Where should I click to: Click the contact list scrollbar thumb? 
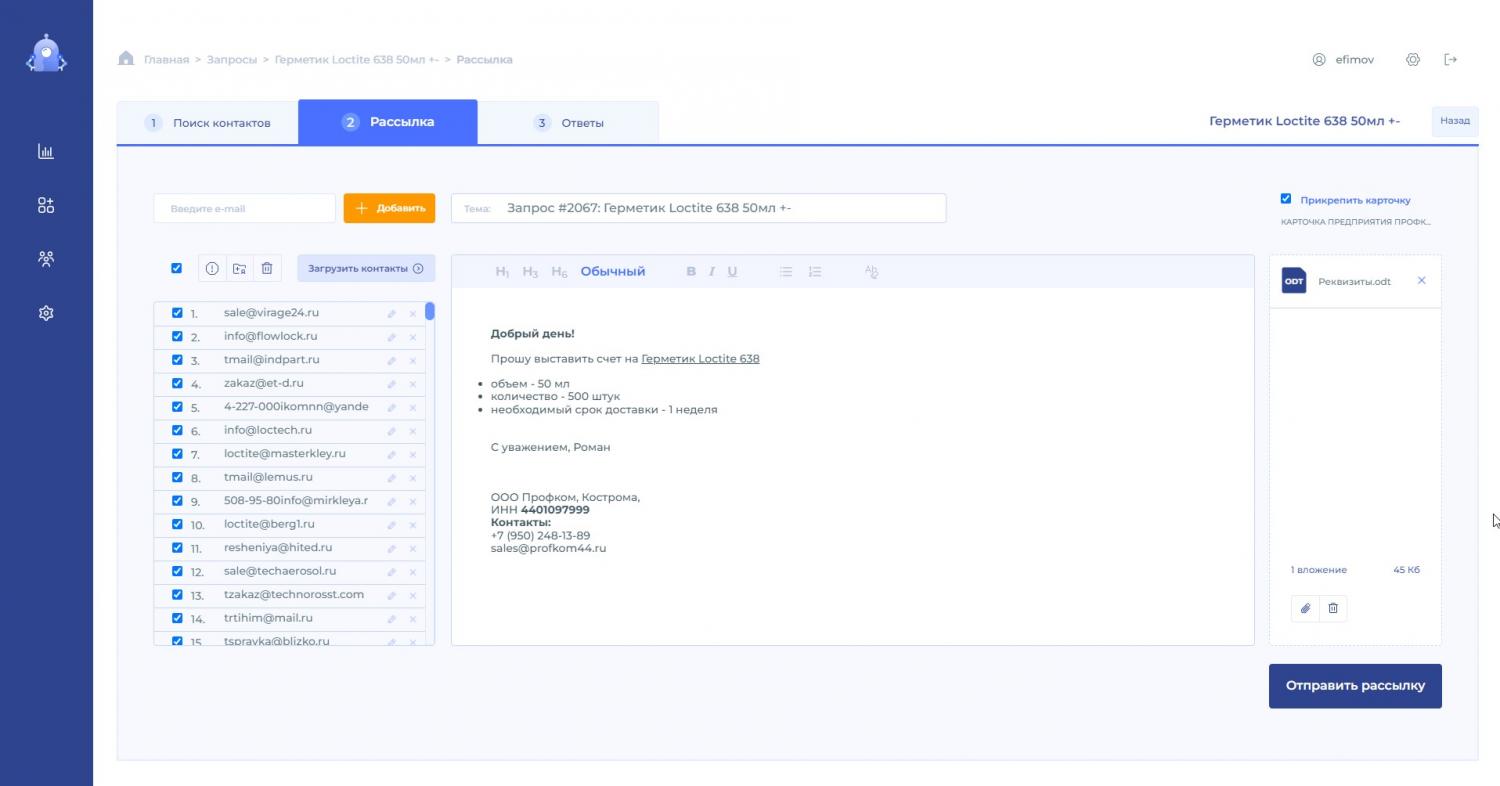point(430,311)
